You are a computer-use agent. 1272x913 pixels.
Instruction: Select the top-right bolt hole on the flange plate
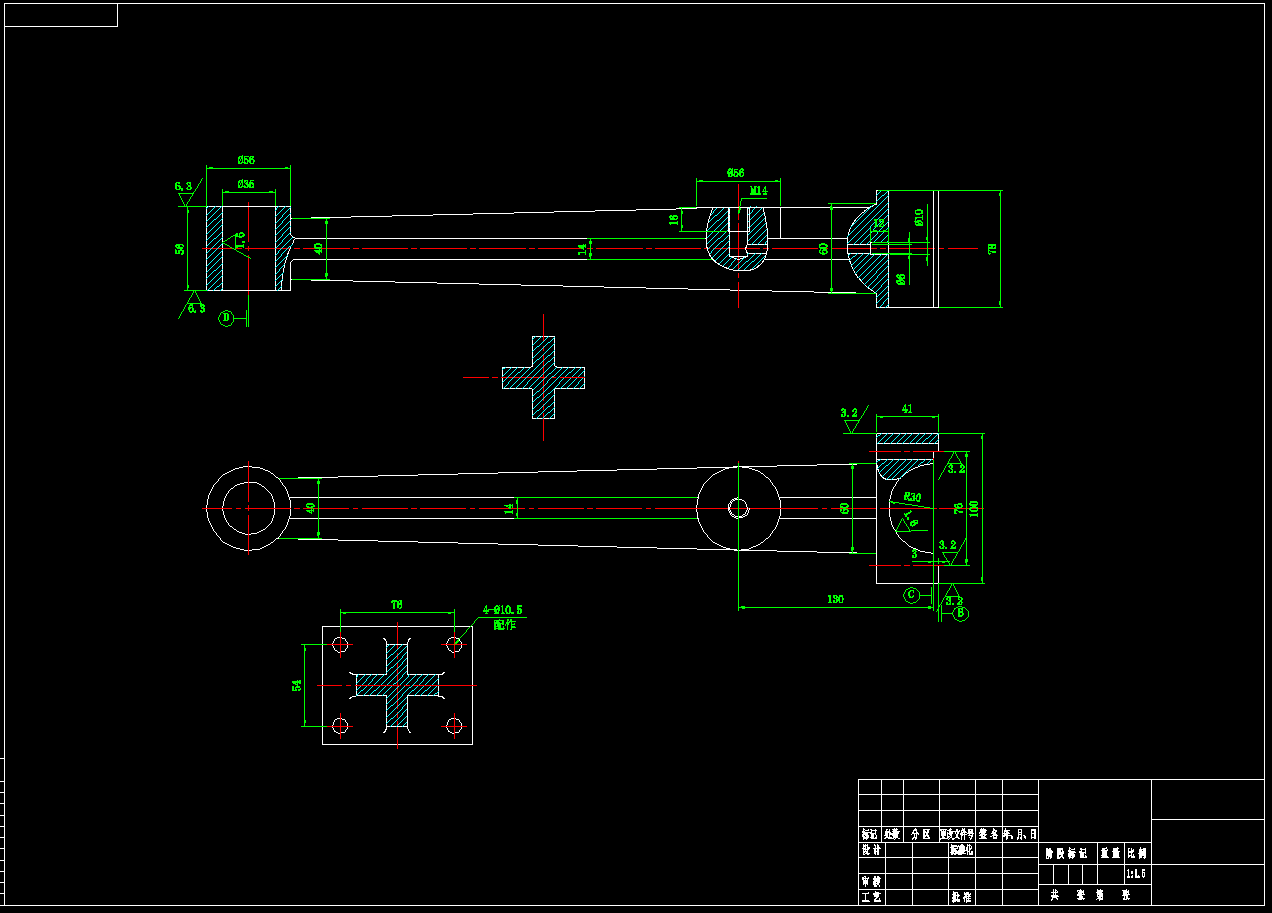click(x=454, y=645)
